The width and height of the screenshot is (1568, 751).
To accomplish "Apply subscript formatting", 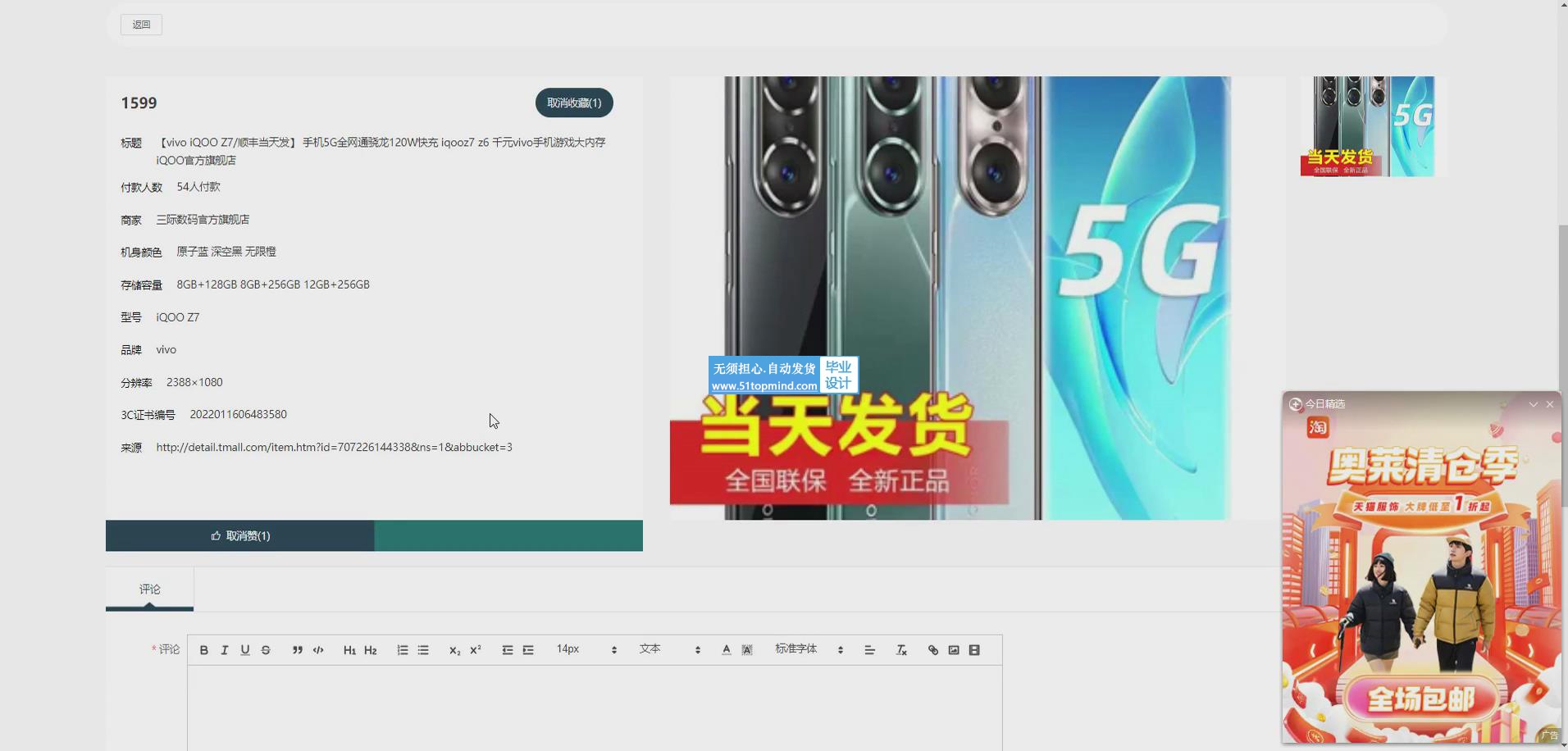I will [454, 650].
